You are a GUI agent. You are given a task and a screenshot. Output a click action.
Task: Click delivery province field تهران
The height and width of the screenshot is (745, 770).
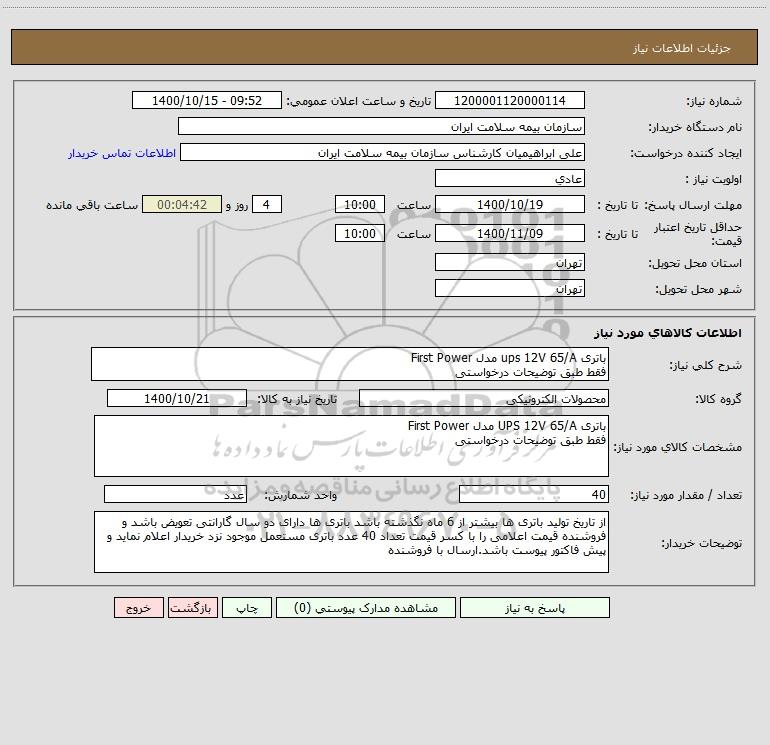(x=510, y=262)
